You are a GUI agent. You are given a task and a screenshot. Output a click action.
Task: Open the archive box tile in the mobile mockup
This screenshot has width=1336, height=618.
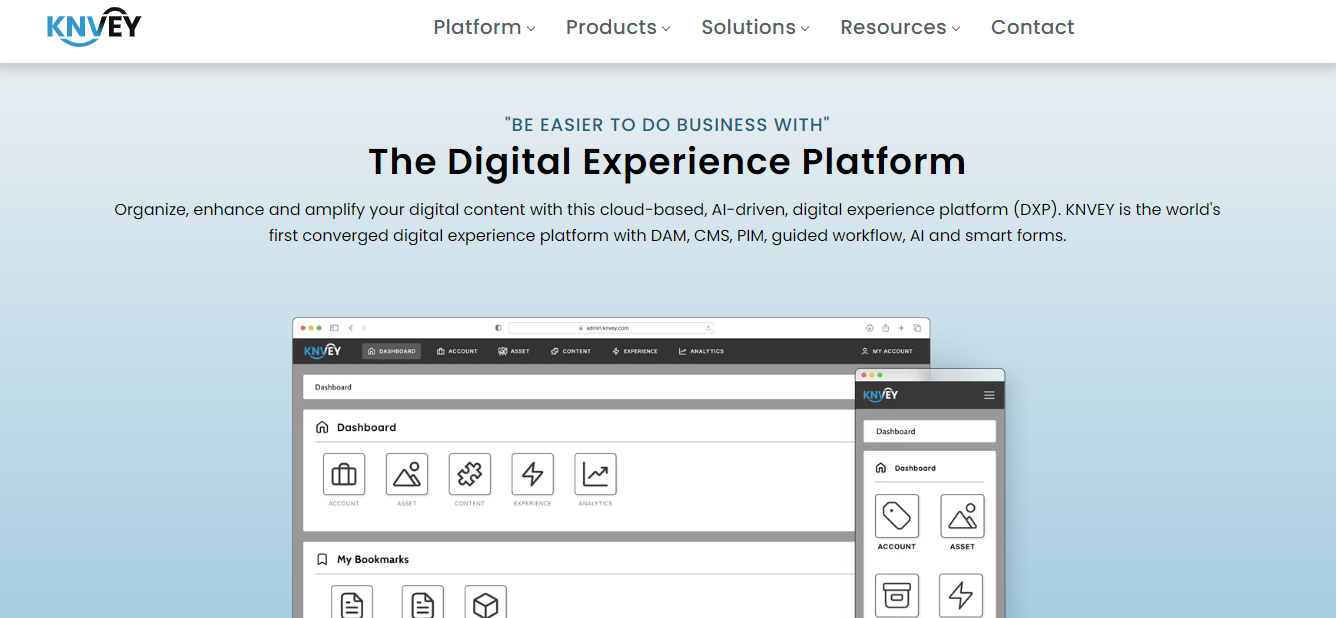(x=897, y=595)
